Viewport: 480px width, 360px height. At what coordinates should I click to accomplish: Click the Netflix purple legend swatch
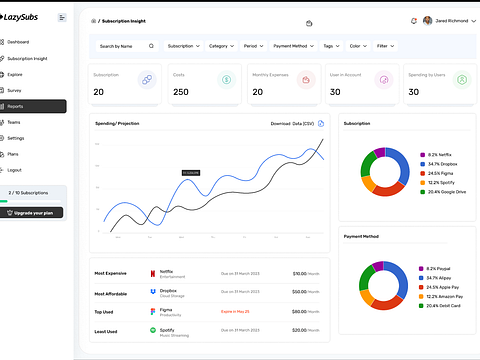(x=422, y=155)
